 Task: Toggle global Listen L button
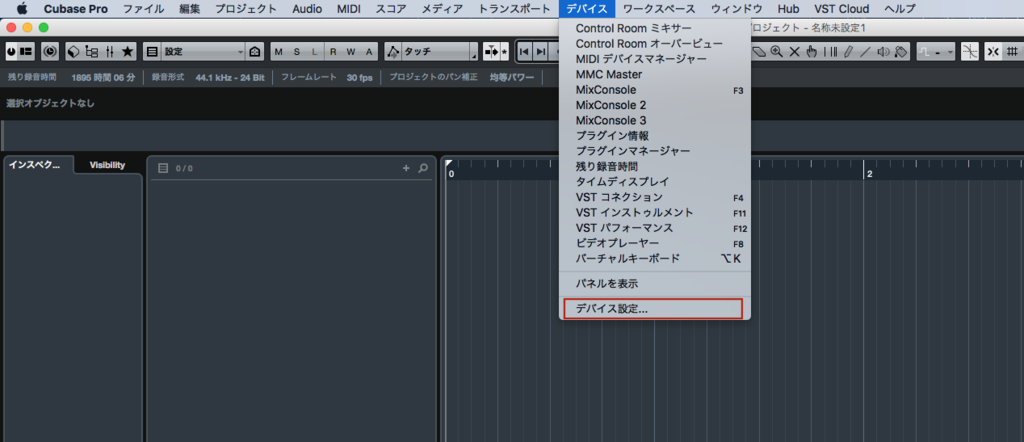(x=314, y=52)
